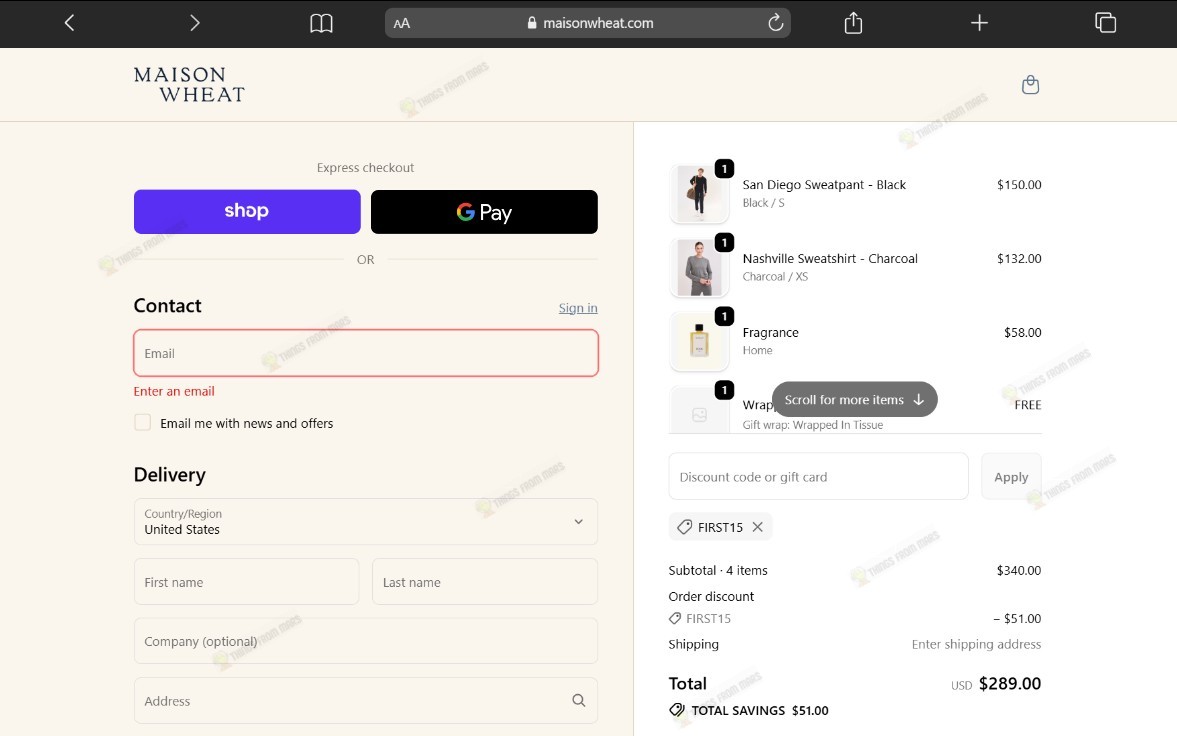Click the Address field
This screenshot has height=736, width=1177.
(x=366, y=701)
